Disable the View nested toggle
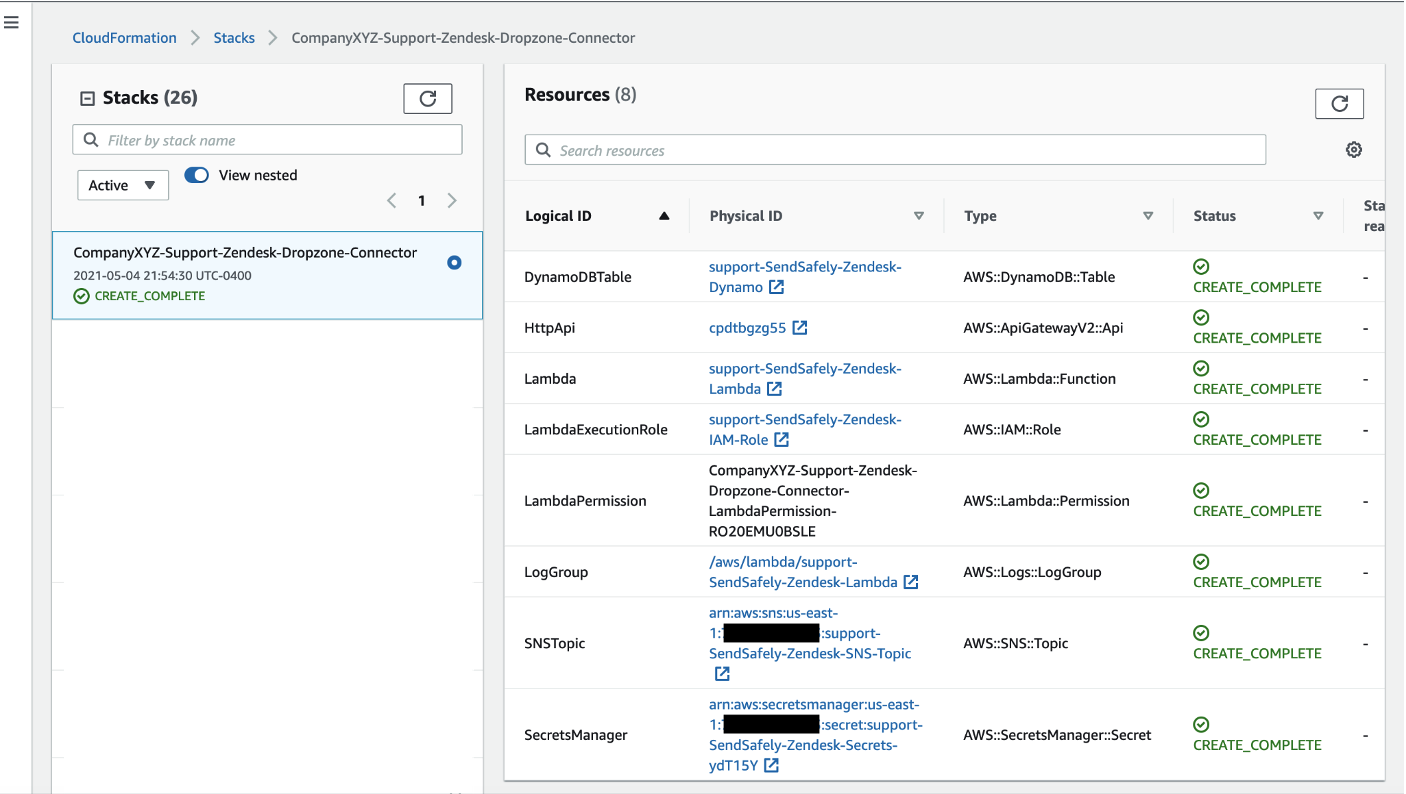The height and width of the screenshot is (794, 1406). 196,174
